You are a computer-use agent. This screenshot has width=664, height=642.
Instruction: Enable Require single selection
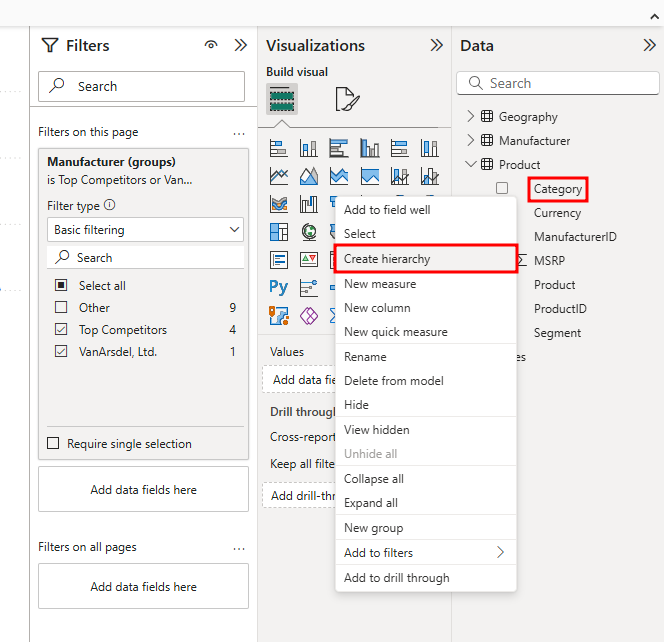(x=53, y=443)
